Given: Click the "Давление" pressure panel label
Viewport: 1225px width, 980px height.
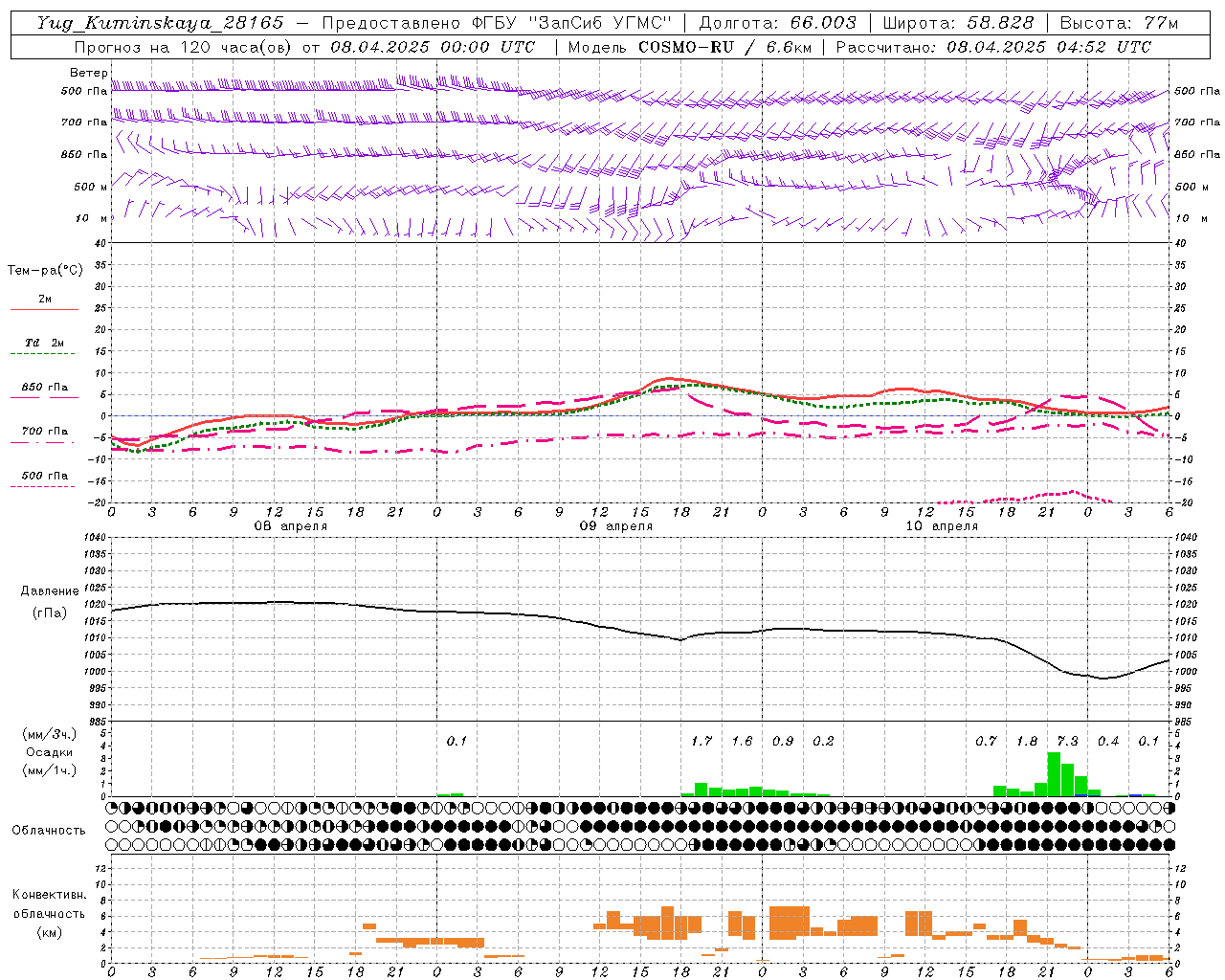Looking at the screenshot, I should click(50, 591).
